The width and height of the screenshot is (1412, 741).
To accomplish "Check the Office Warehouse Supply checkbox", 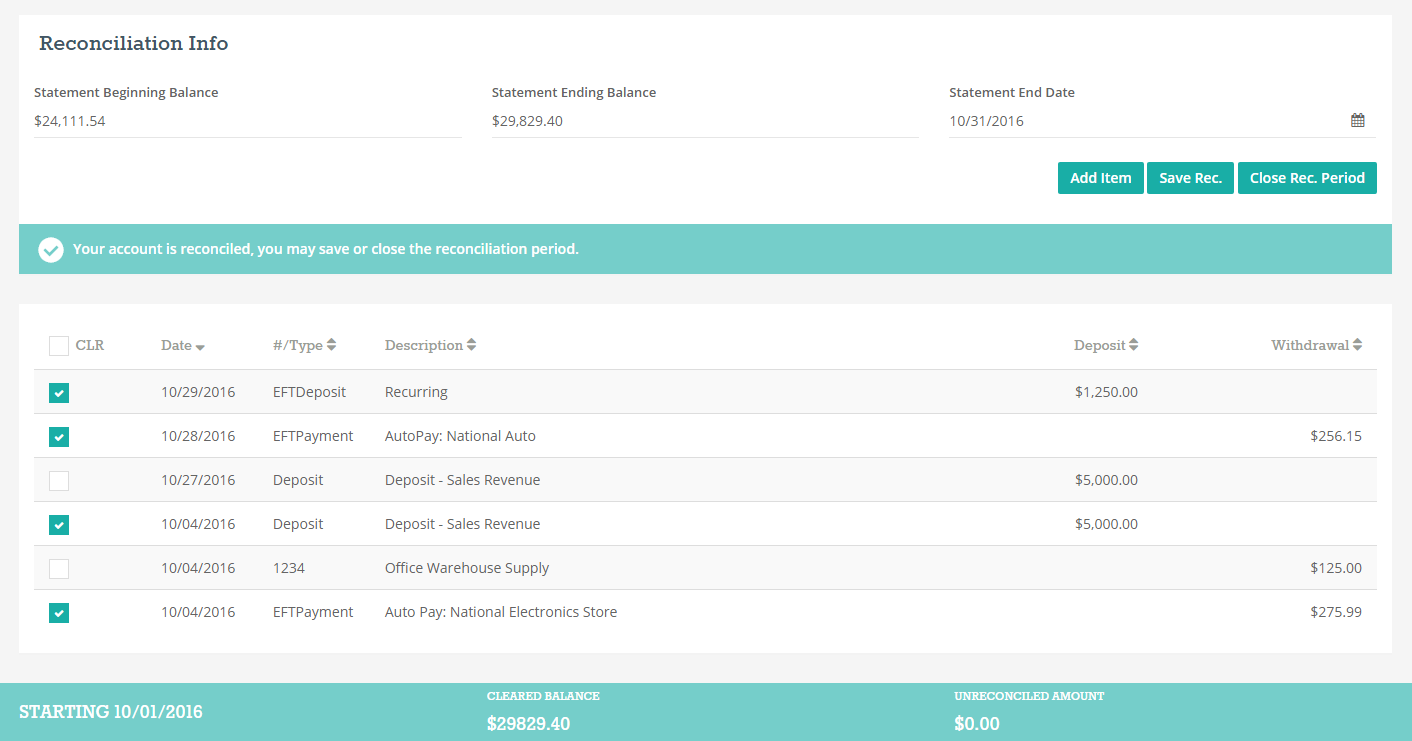I will [x=59, y=568].
